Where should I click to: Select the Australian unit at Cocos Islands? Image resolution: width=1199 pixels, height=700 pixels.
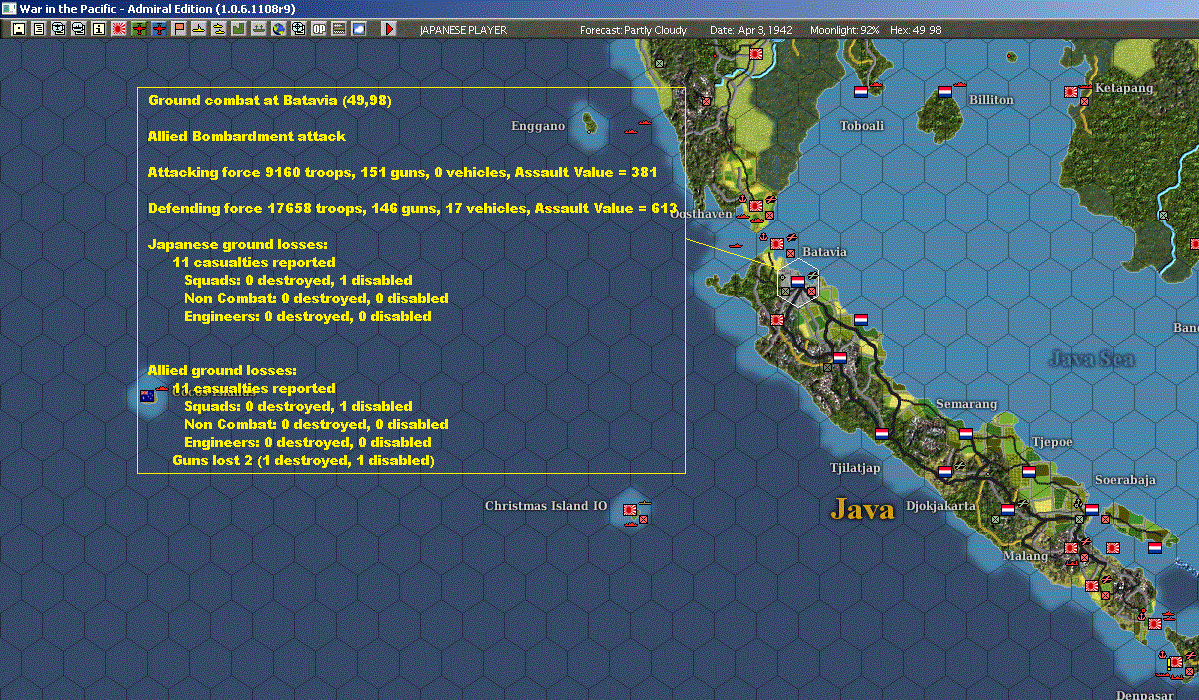click(x=148, y=396)
